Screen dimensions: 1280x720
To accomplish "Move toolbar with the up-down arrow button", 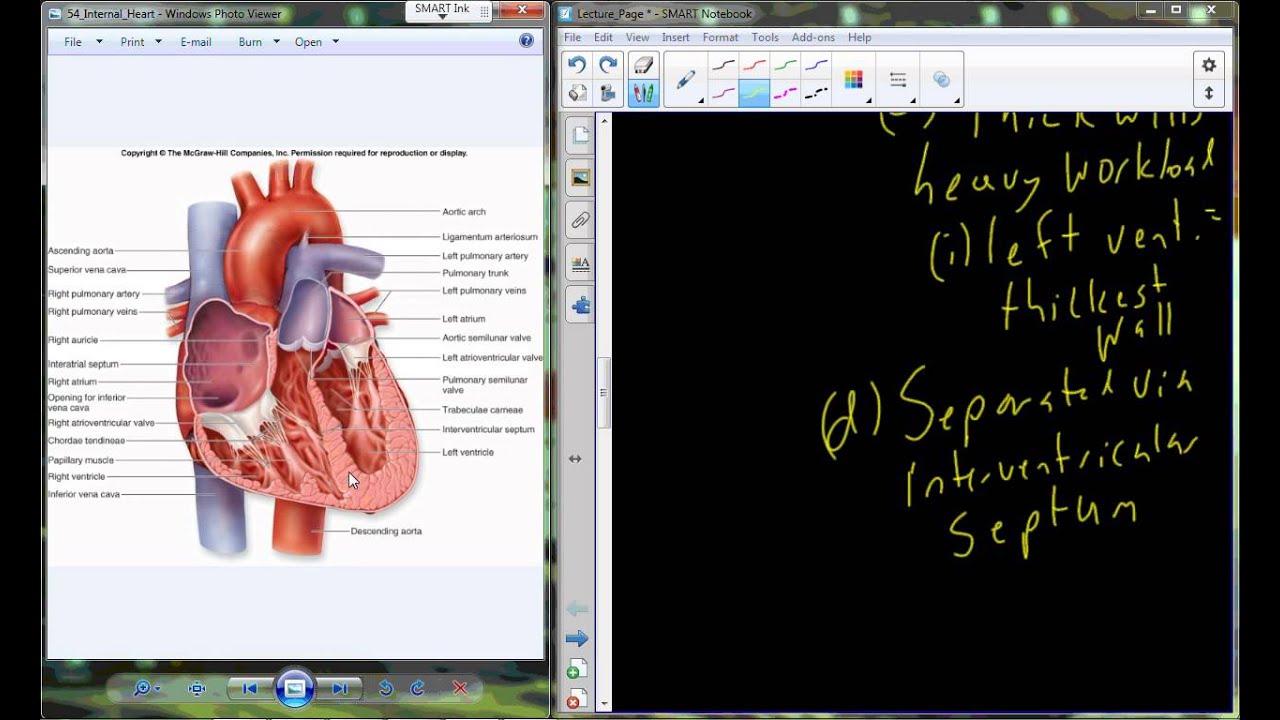I will (x=1209, y=93).
